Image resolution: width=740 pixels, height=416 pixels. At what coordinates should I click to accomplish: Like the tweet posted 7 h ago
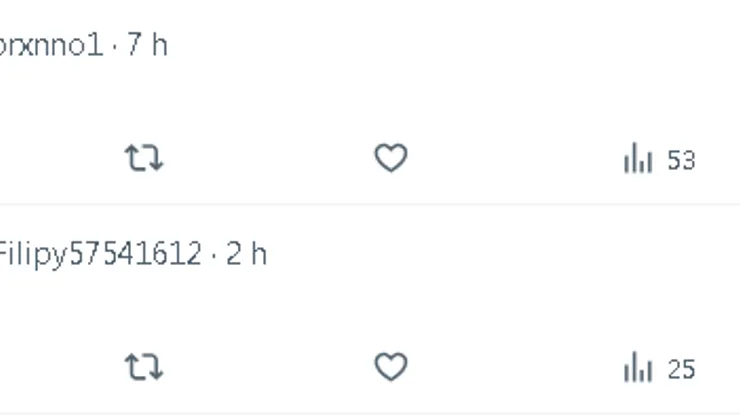(391, 159)
